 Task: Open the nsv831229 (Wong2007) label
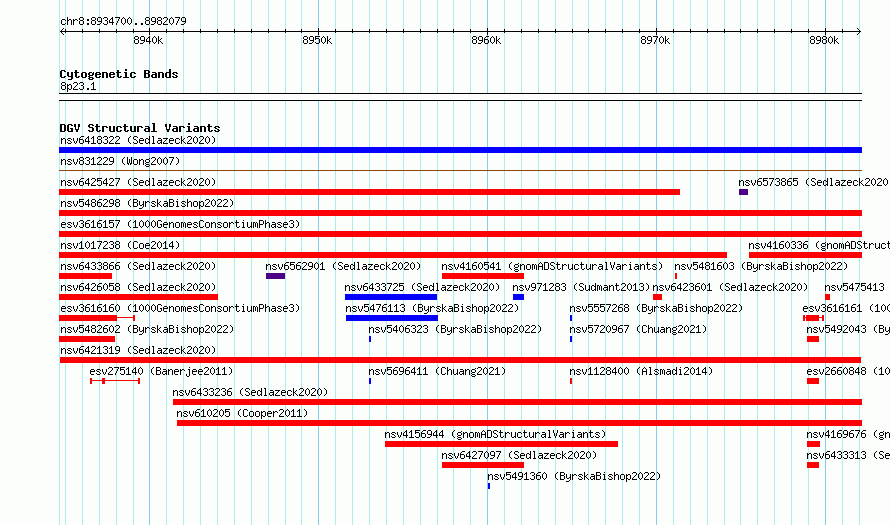(120, 161)
